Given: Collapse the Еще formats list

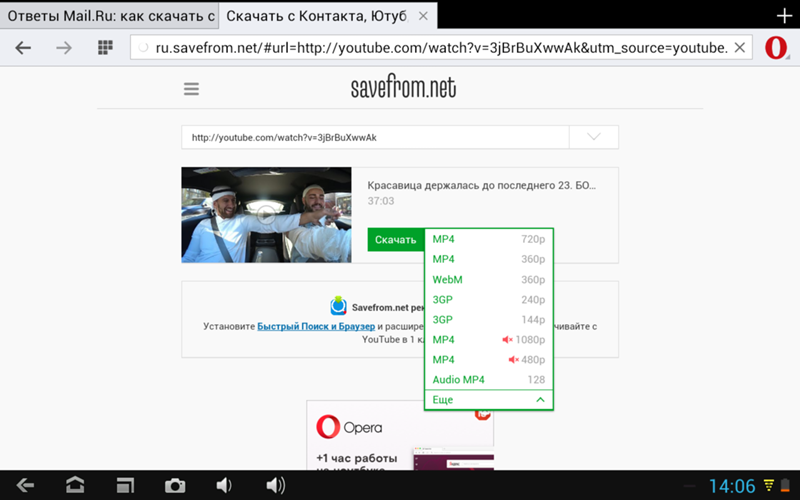Looking at the screenshot, I should pos(489,399).
